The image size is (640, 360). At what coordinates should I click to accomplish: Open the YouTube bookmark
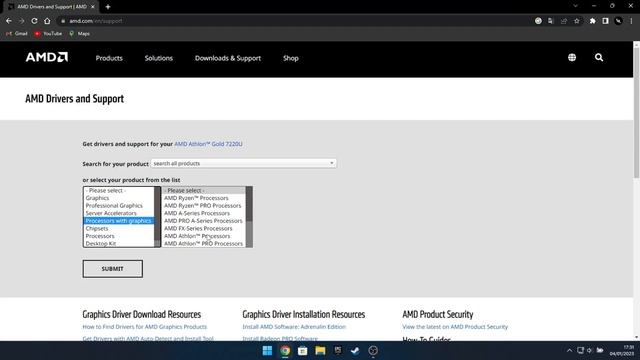[48, 33]
